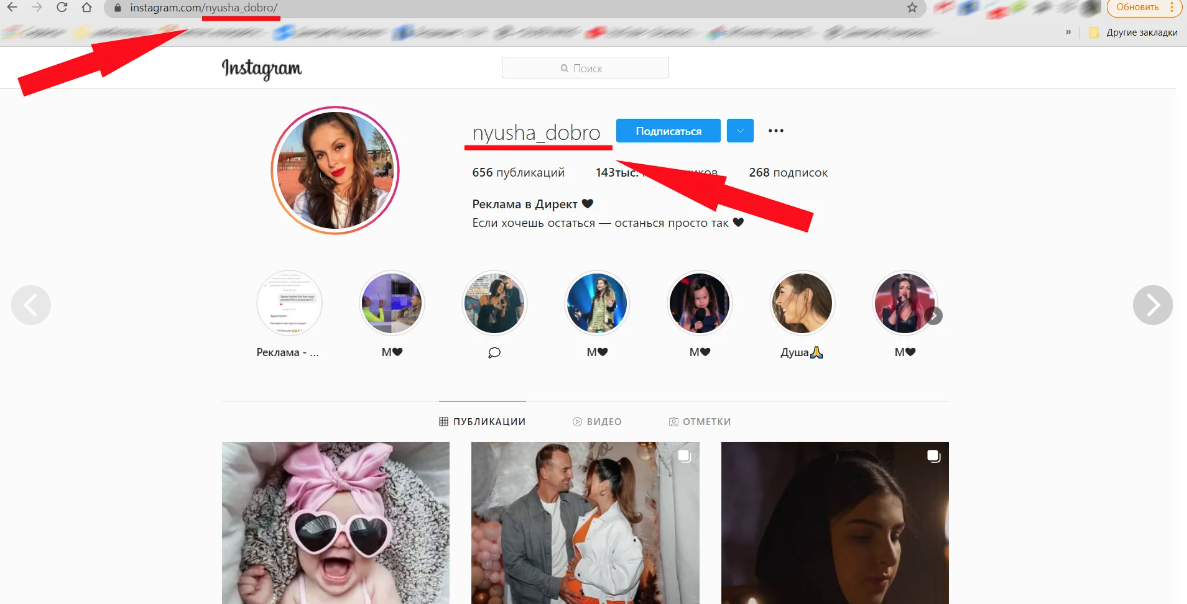1187x604 pixels.
Task: Open the speech bubble story highlight
Action: (x=494, y=304)
